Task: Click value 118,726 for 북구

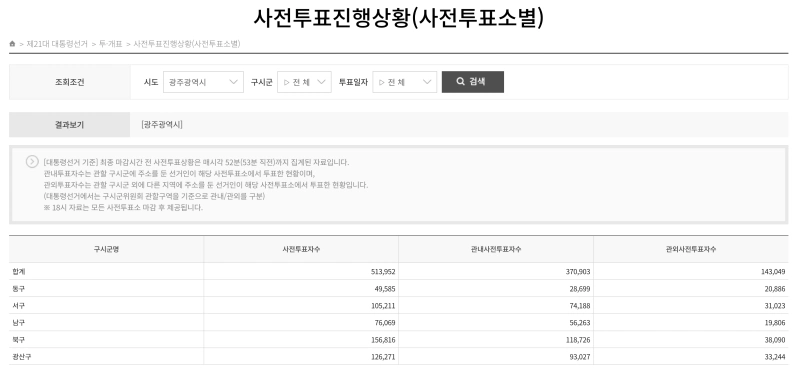Action: coord(578,340)
